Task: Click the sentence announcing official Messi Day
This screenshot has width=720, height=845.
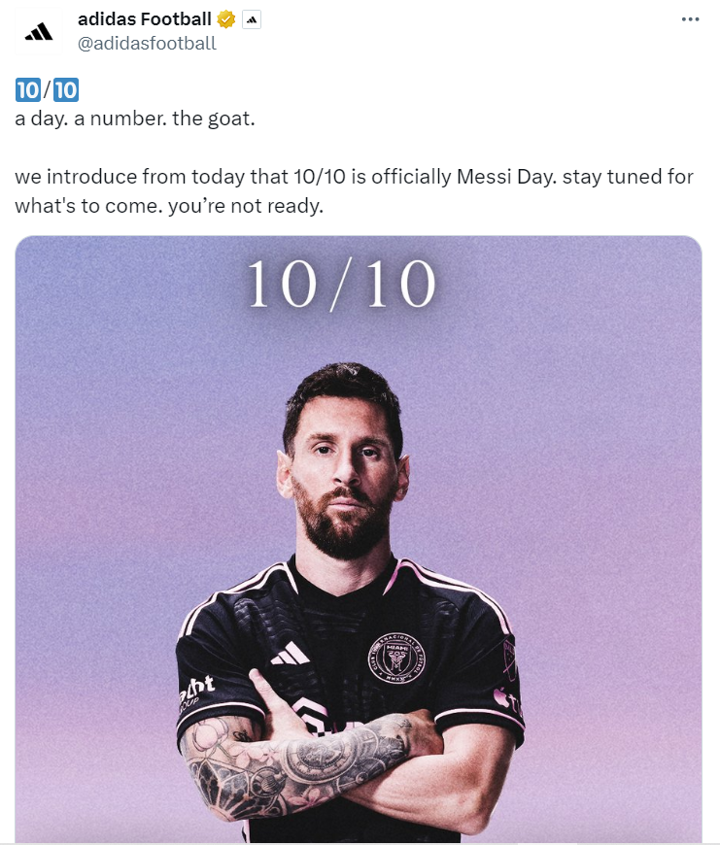Action: [354, 177]
